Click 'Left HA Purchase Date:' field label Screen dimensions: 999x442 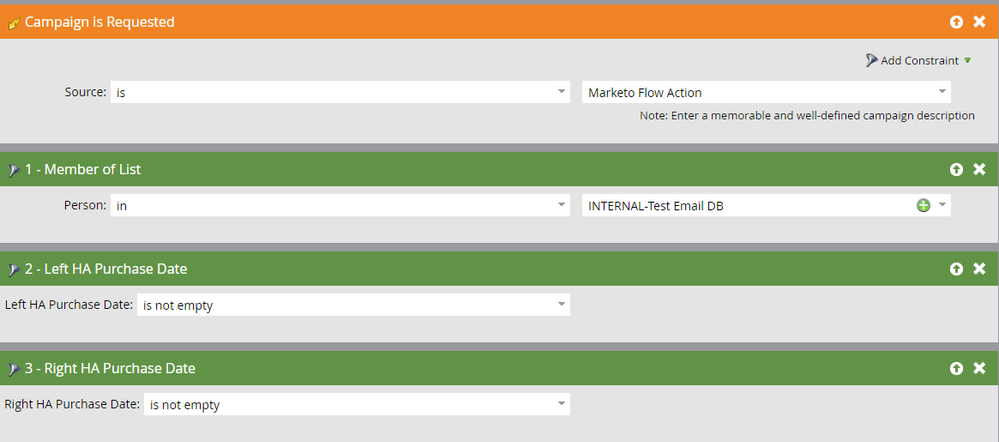coord(69,304)
